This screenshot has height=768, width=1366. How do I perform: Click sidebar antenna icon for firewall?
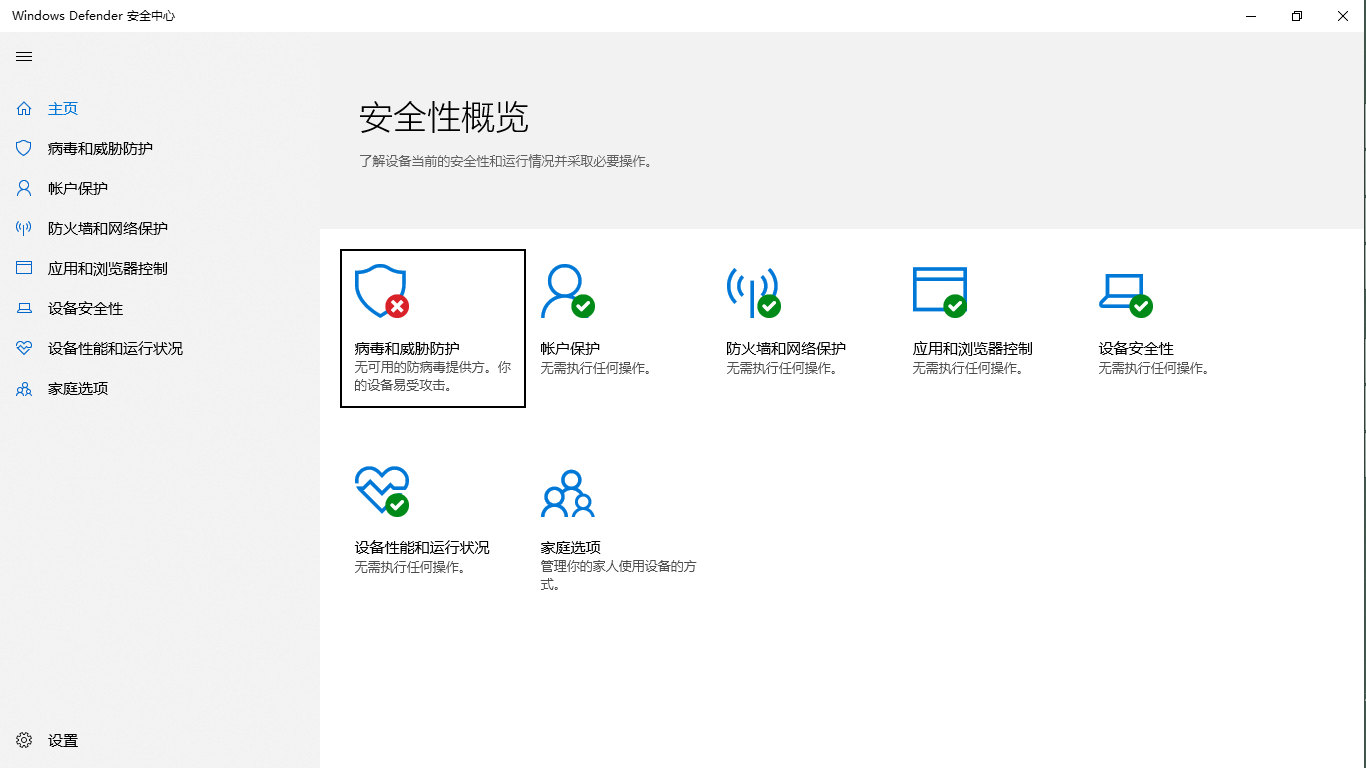click(x=24, y=228)
